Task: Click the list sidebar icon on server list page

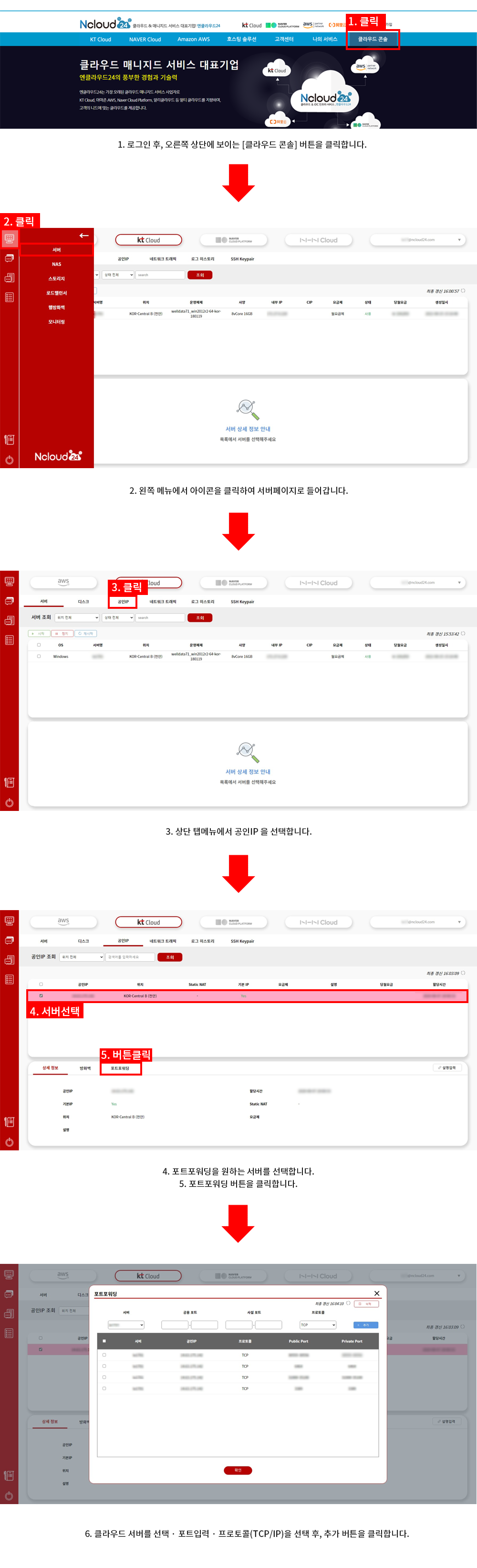Action: (x=9, y=640)
